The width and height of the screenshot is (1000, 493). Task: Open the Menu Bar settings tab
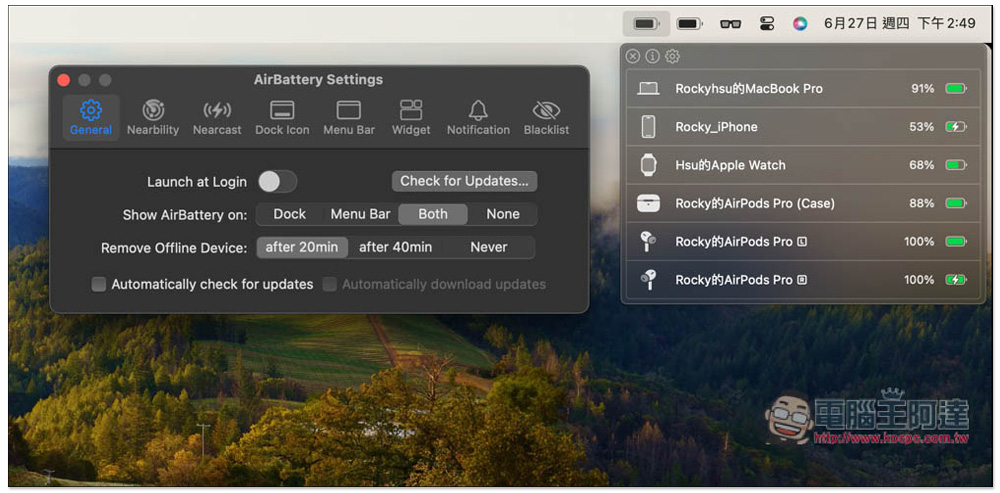point(349,117)
